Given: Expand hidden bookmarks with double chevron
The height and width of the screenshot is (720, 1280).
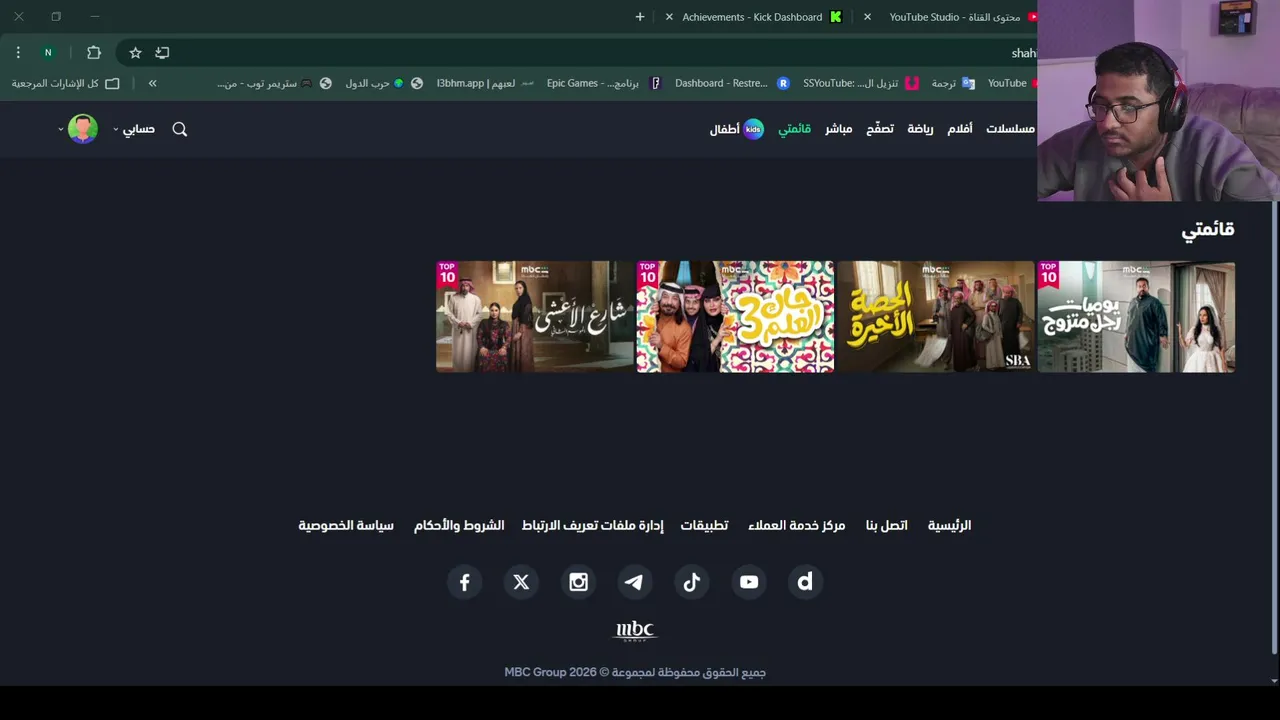Looking at the screenshot, I should tap(152, 83).
